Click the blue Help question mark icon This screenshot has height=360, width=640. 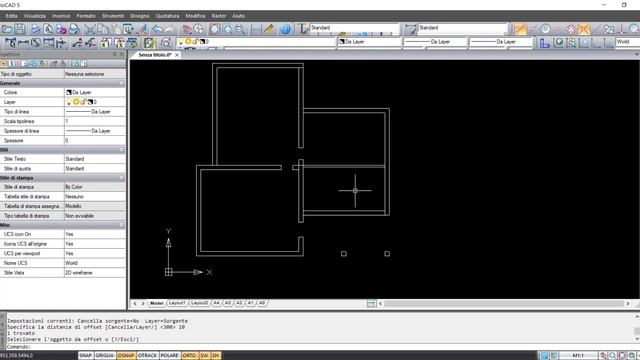[285, 29]
